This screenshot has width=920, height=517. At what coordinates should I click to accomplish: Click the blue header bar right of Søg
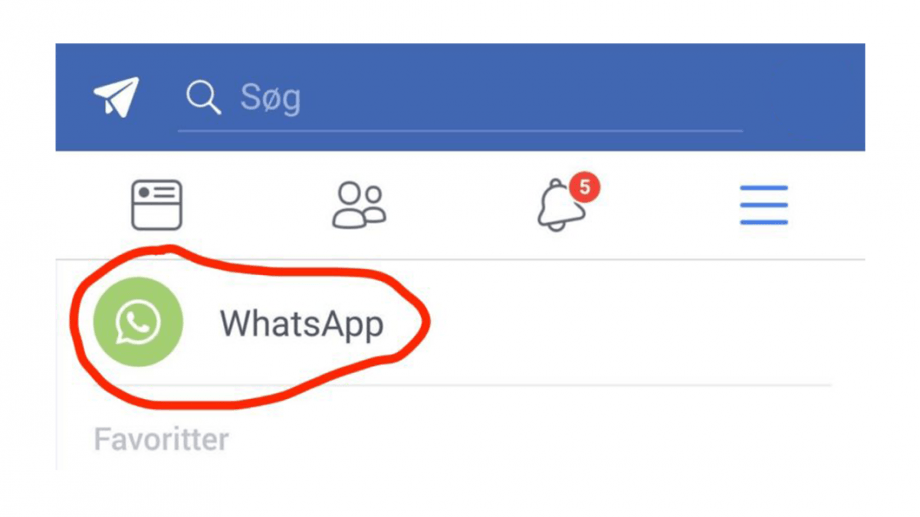[x=804, y=97]
